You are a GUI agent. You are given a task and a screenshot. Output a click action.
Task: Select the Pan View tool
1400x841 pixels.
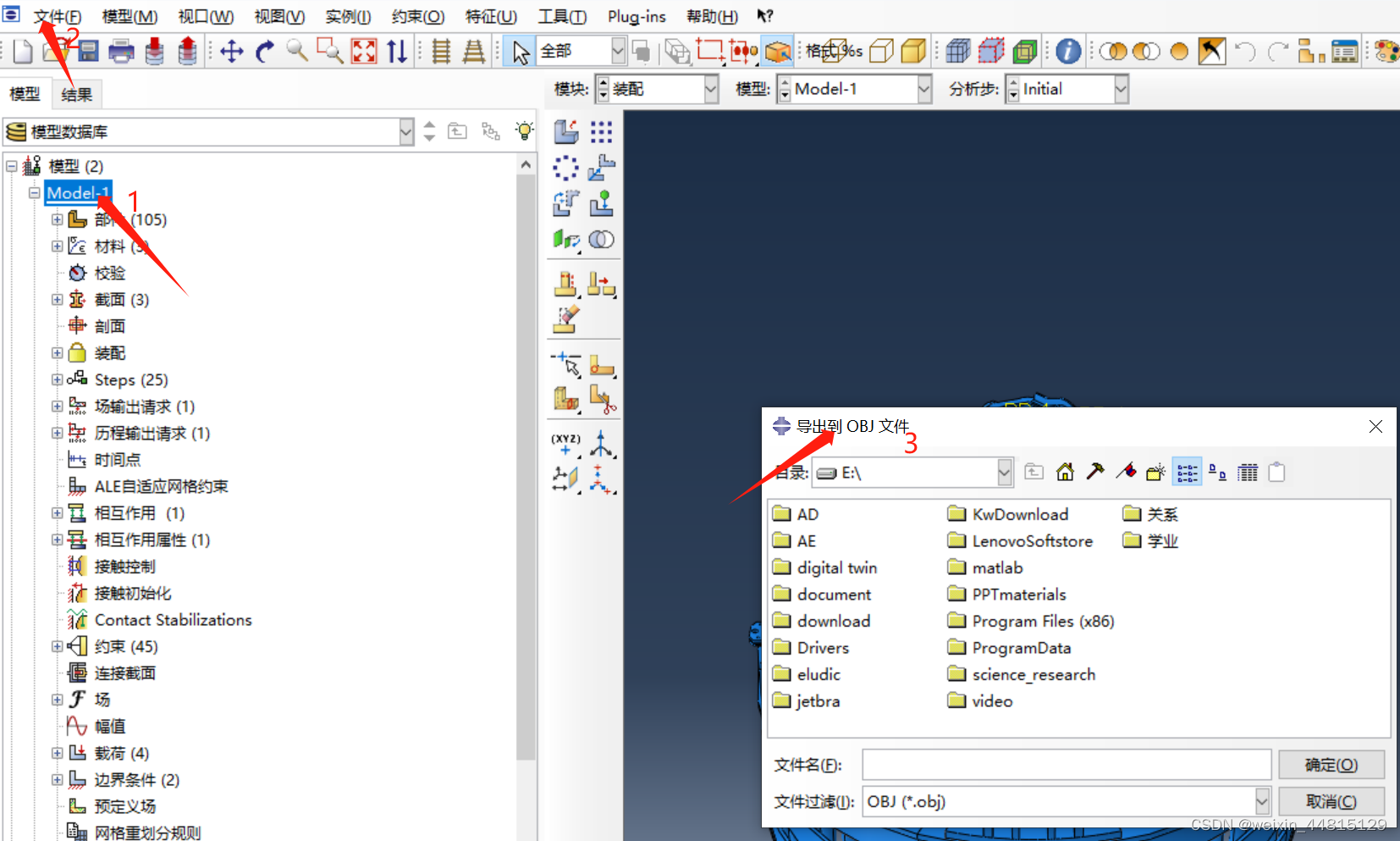click(x=231, y=52)
